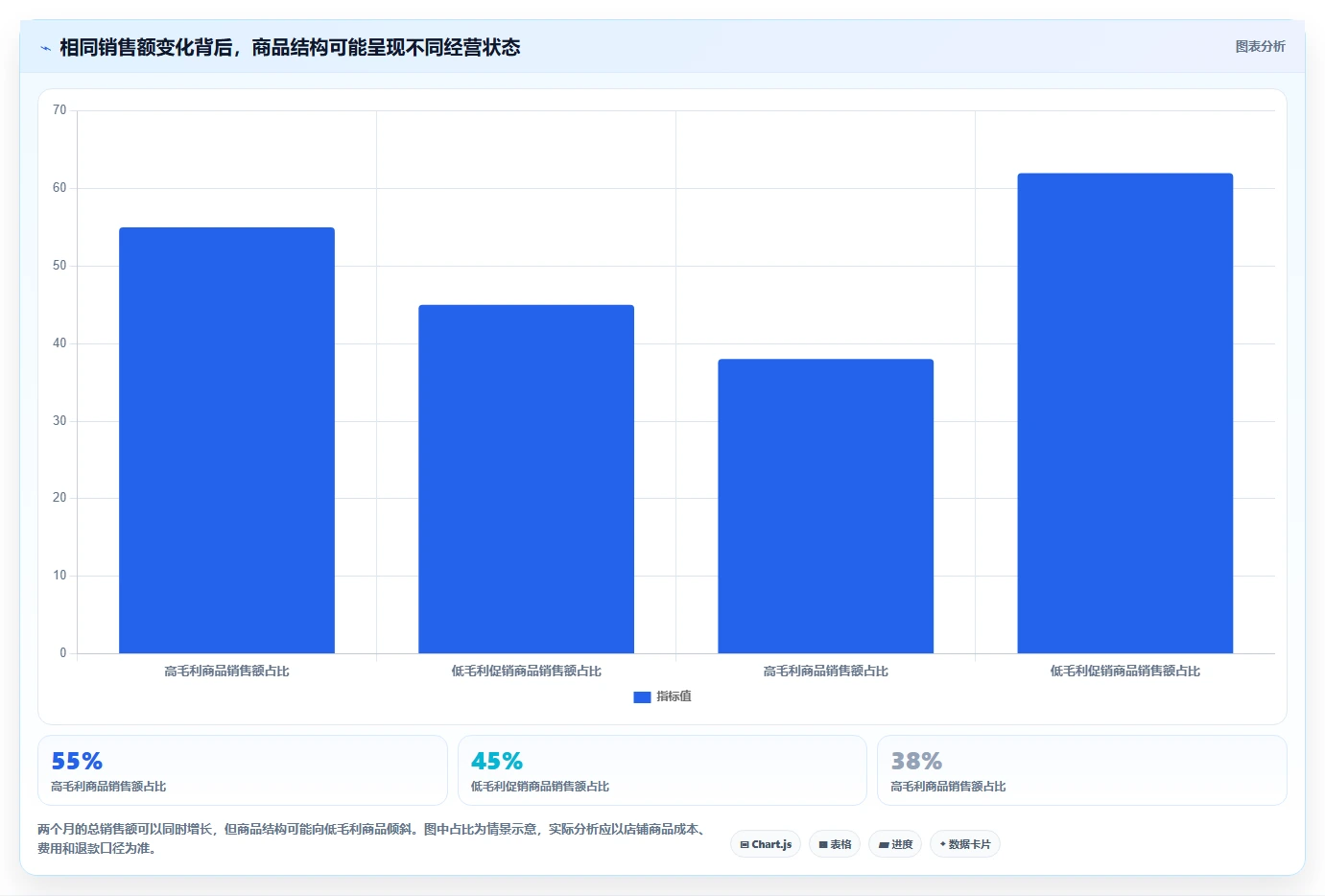Click the y-axis label 0
This screenshot has height=896, width=1325.
pos(63,653)
